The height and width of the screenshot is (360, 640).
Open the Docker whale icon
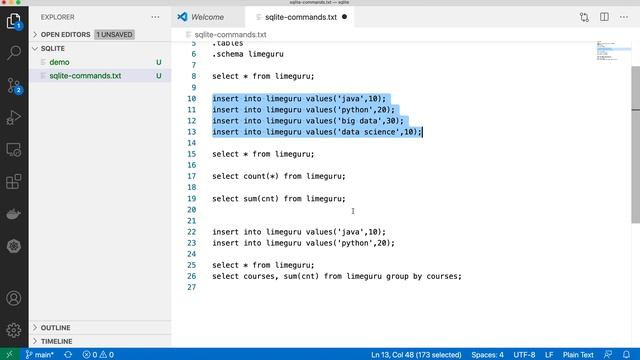(x=13, y=214)
